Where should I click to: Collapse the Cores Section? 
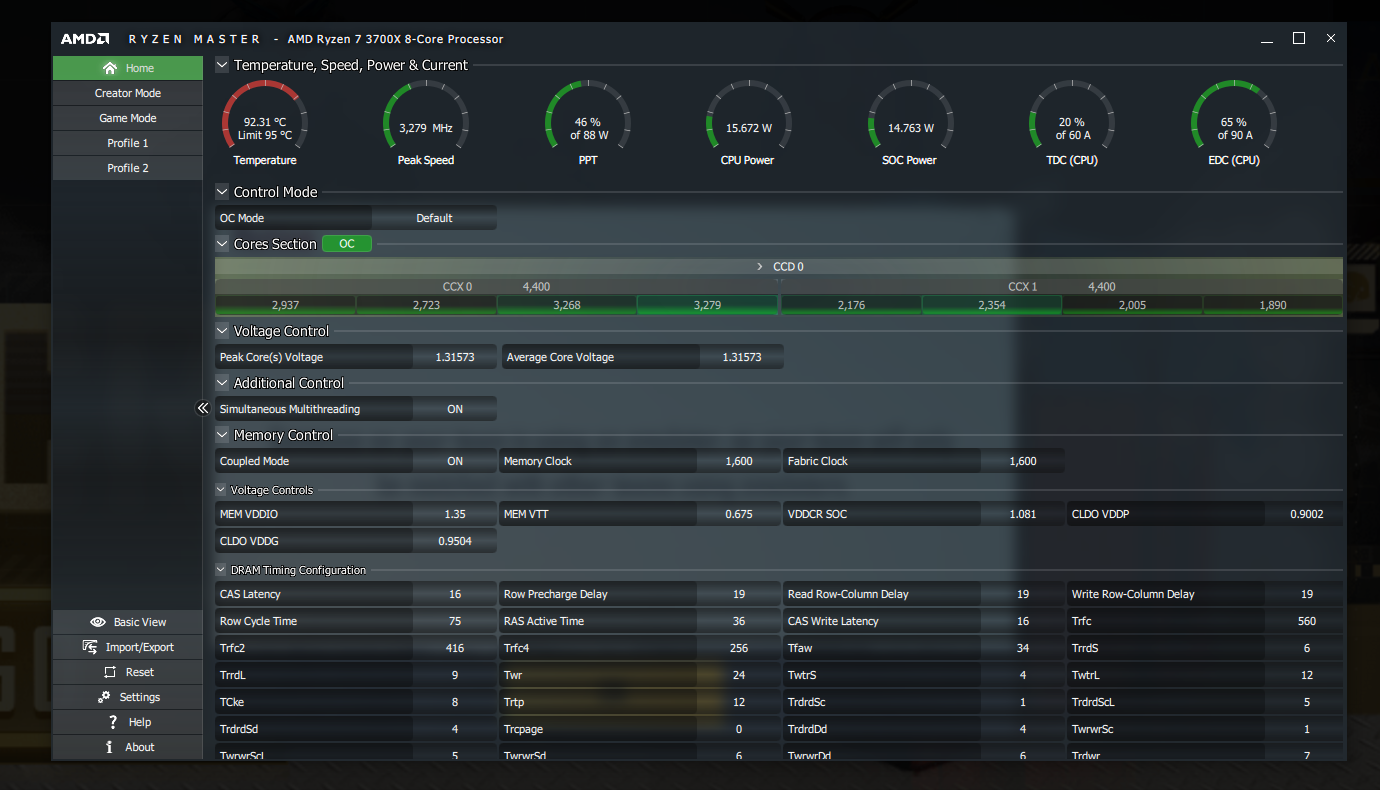pyautogui.click(x=222, y=244)
